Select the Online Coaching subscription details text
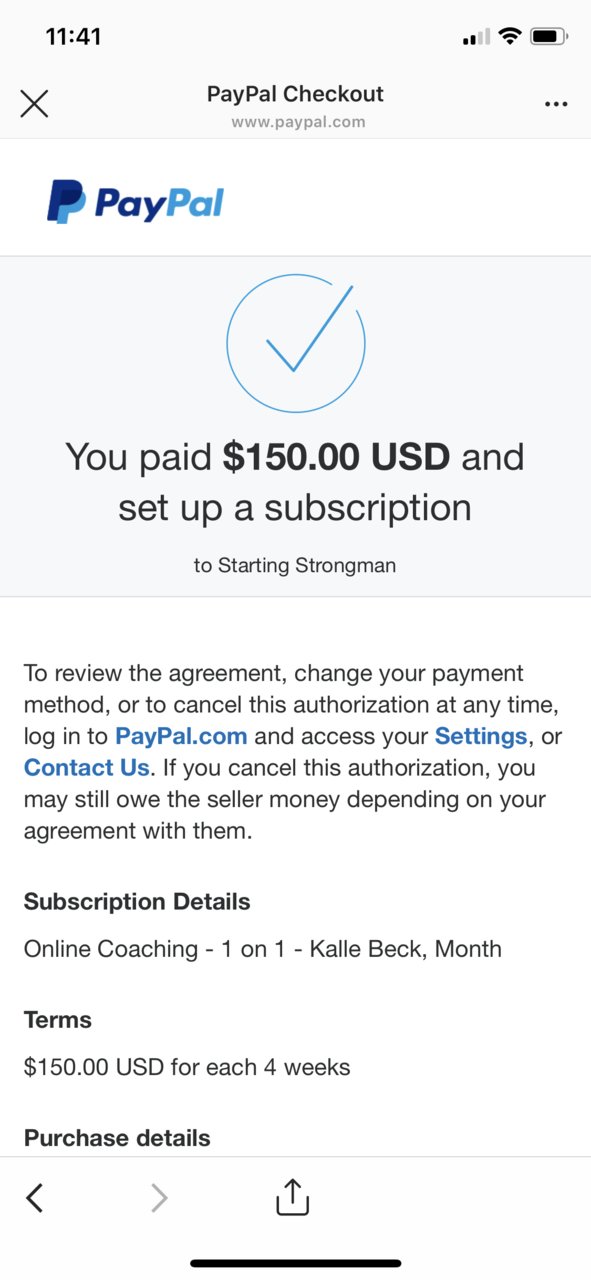The width and height of the screenshot is (591, 1280). coord(263,949)
